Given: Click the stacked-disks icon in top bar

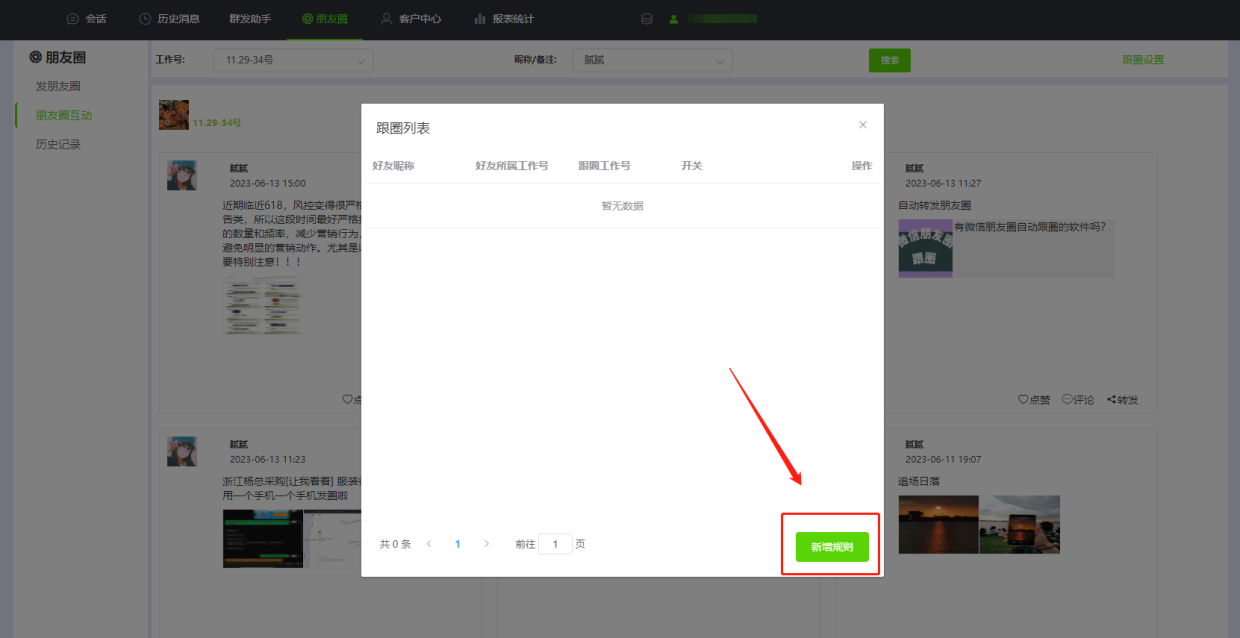Looking at the screenshot, I should click(x=647, y=19).
